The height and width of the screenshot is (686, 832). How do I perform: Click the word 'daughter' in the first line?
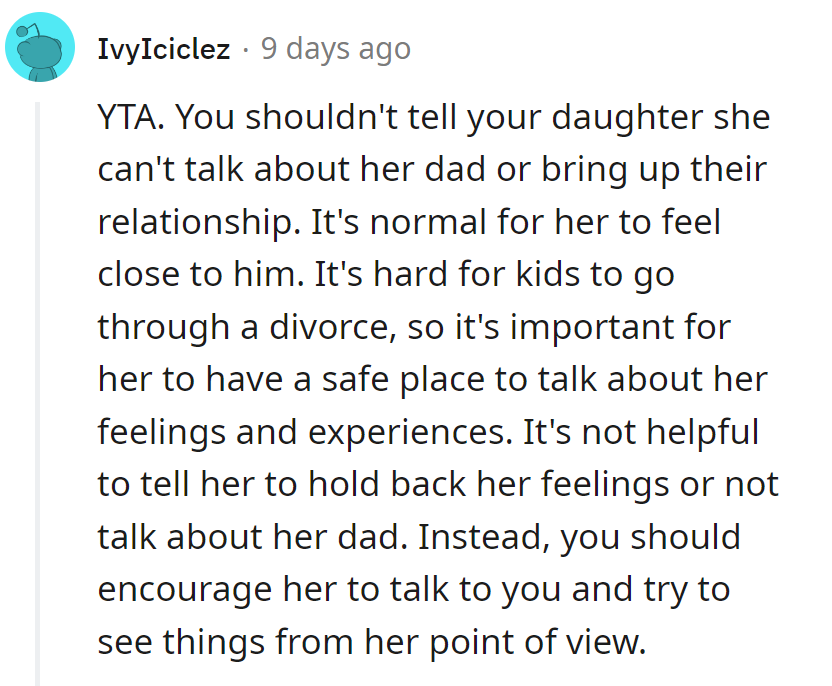point(627,118)
